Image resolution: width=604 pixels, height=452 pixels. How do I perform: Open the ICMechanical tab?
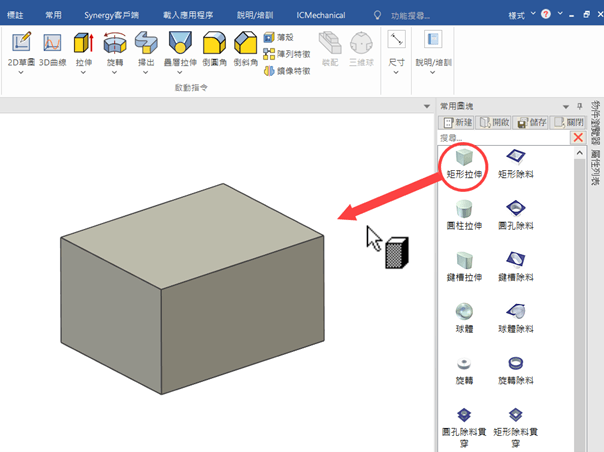(x=321, y=15)
